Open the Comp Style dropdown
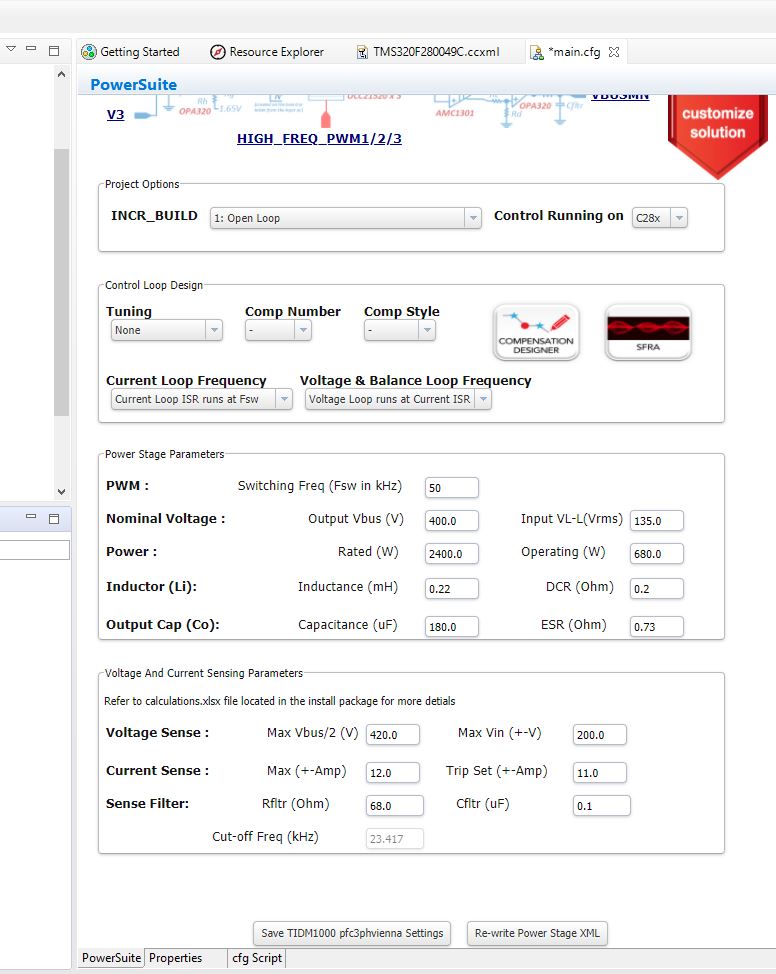 (399, 330)
